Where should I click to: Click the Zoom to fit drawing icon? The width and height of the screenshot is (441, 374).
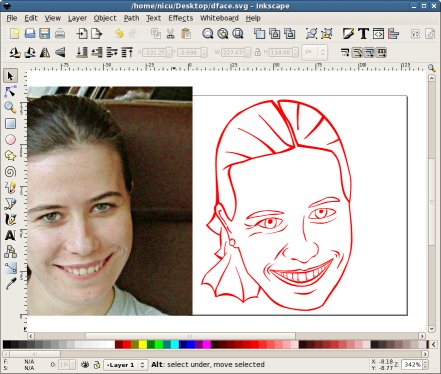pos(223,33)
